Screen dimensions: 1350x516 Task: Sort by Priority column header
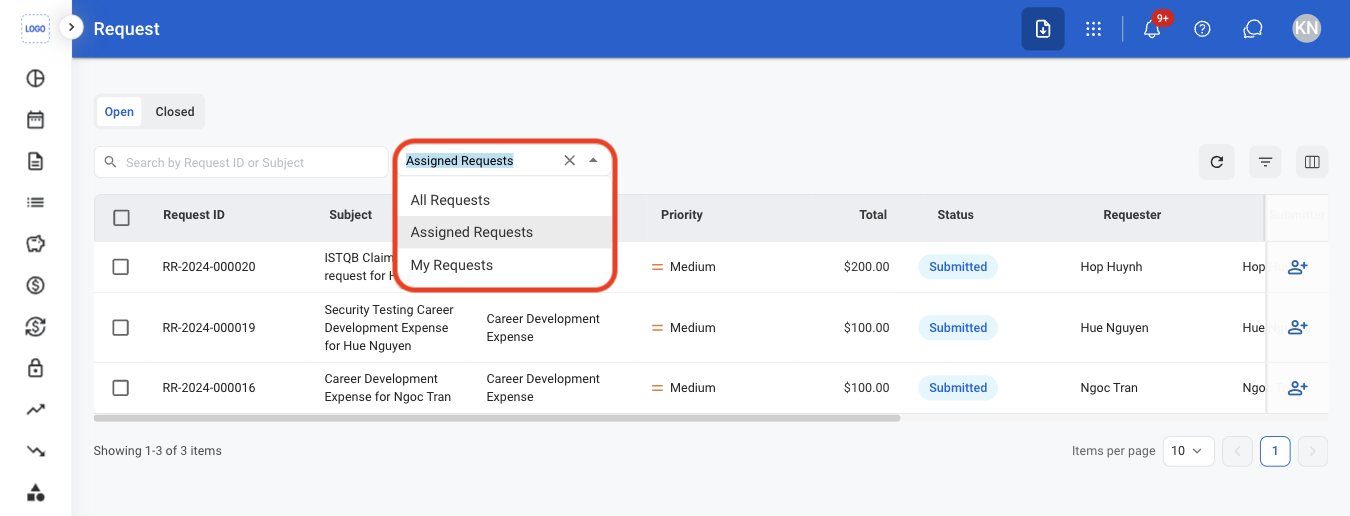(x=682, y=215)
